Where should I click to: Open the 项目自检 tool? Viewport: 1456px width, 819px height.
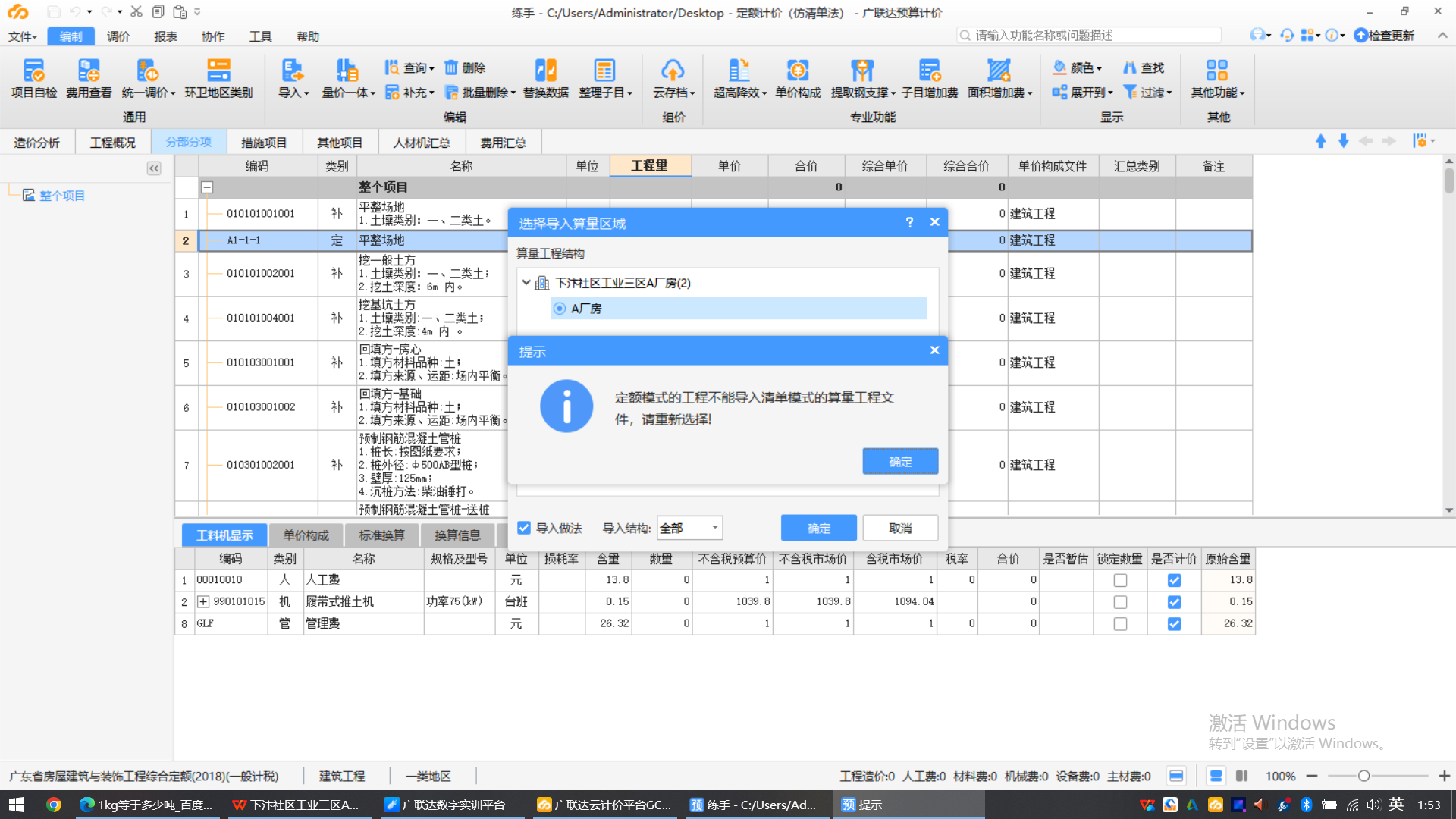point(34,79)
